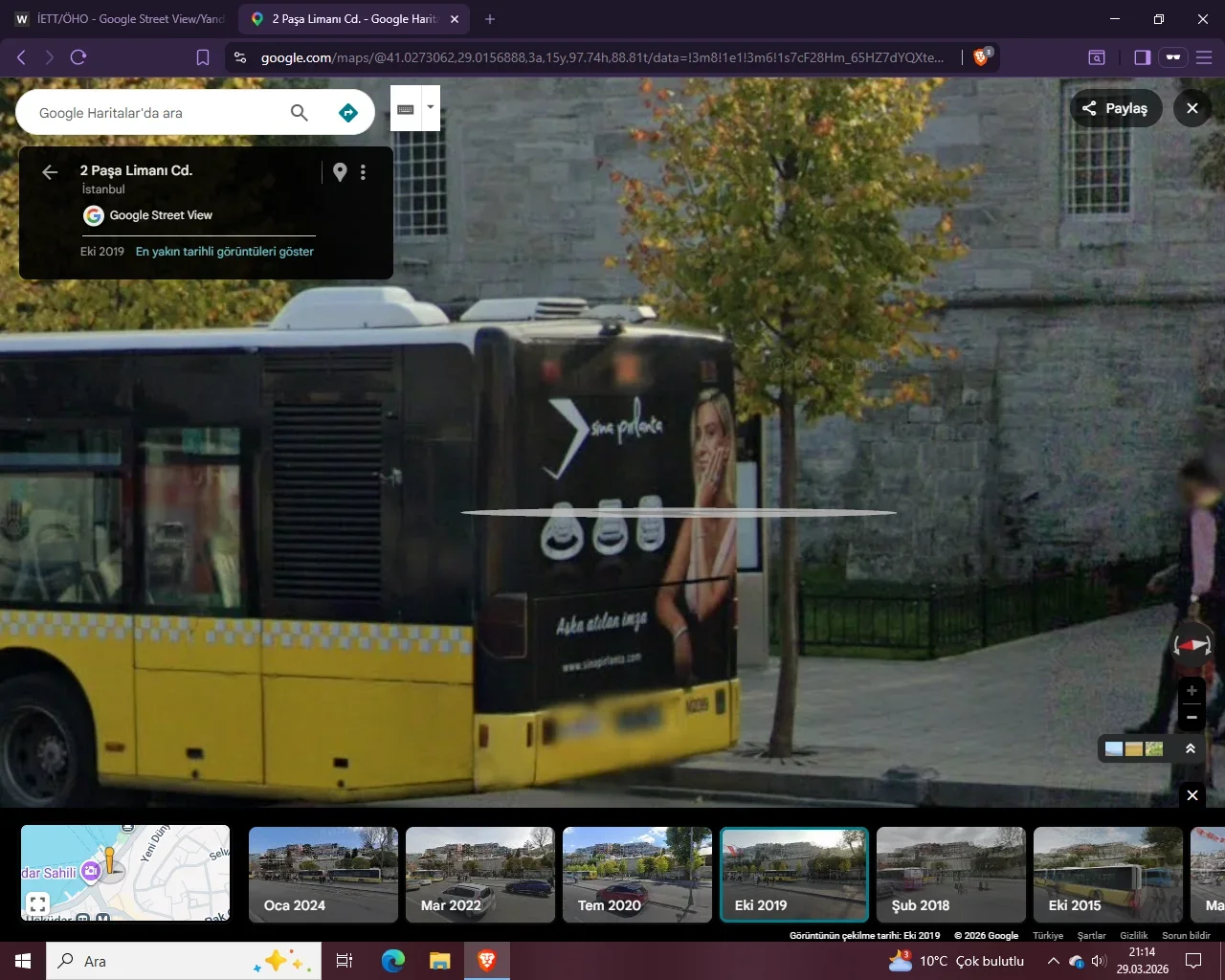Image resolution: width=1225 pixels, height=980 pixels.
Task: Expand the minimap with the fullscreen icon
Action: click(37, 903)
